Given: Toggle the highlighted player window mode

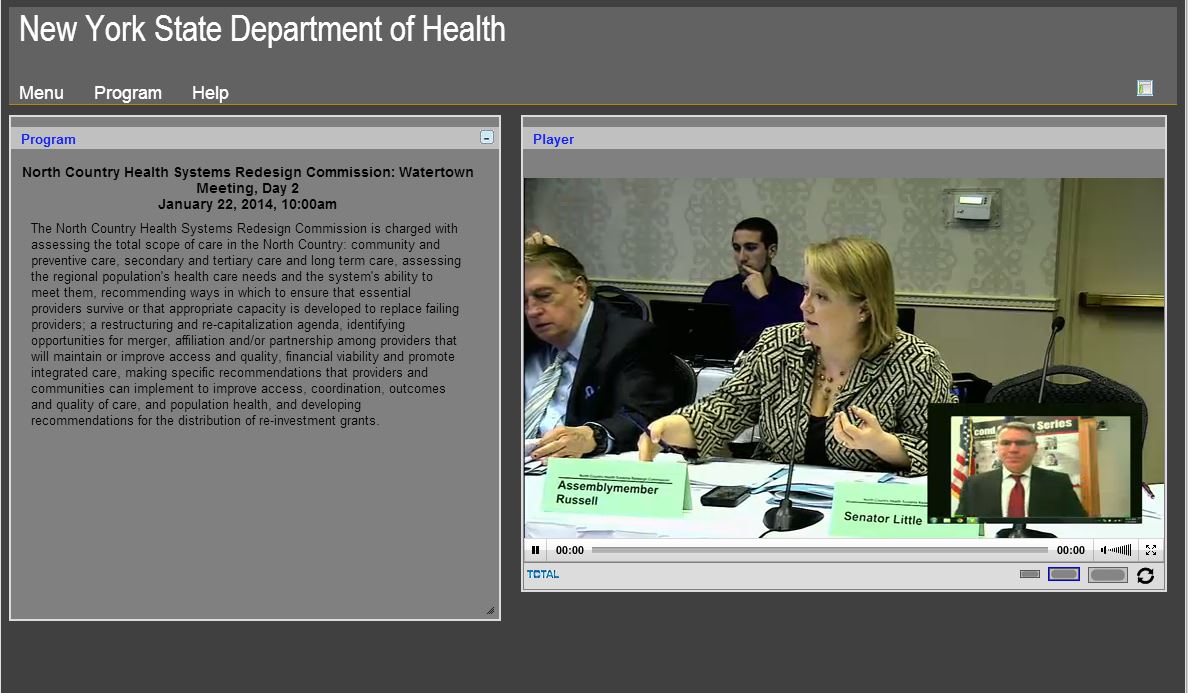Looking at the screenshot, I should [x=1064, y=574].
